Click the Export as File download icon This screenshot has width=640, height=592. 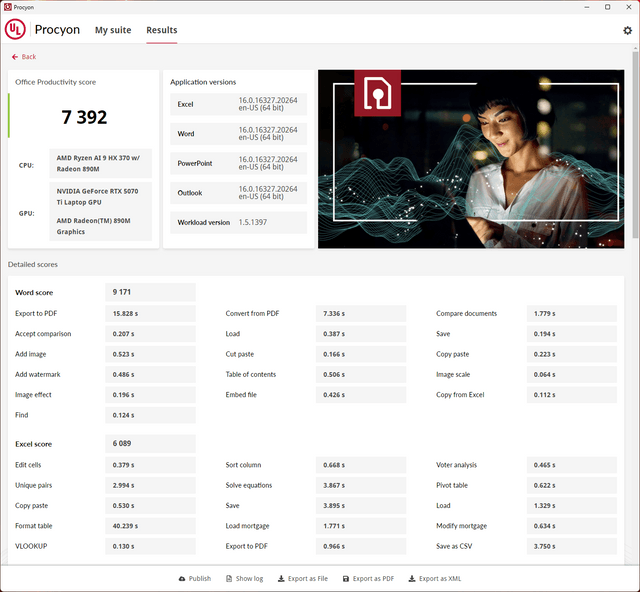click(281, 579)
